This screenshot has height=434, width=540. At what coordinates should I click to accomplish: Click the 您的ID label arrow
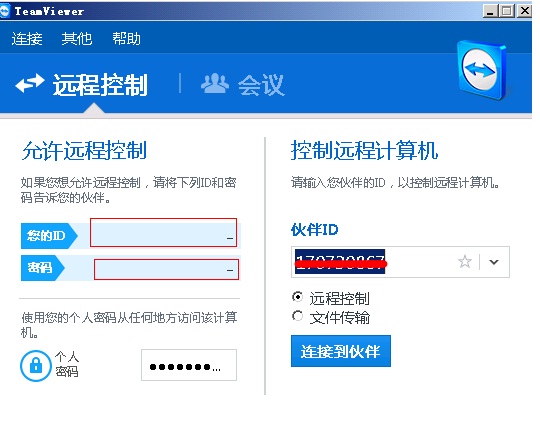(x=50, y=236)
